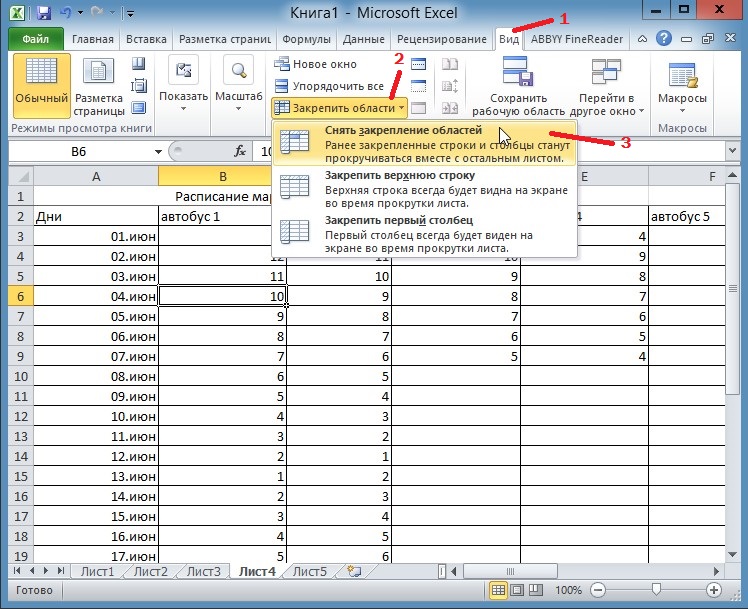This screenshot has width=748, height=609.
Task: Open the Лист2 sheet tab
Action: (150, 571)
